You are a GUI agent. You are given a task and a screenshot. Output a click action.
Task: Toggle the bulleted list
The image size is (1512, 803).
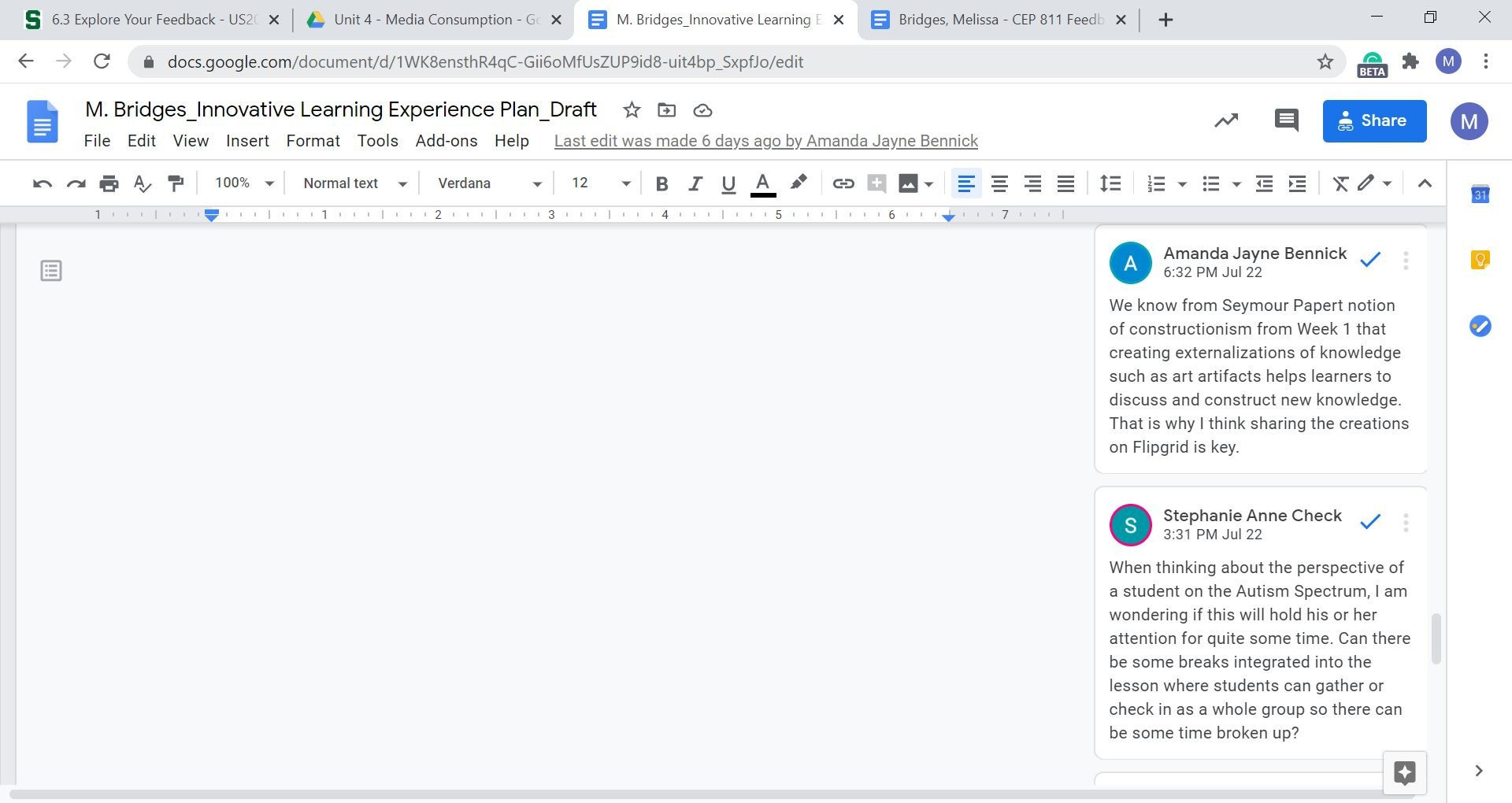pos(1210,183)
